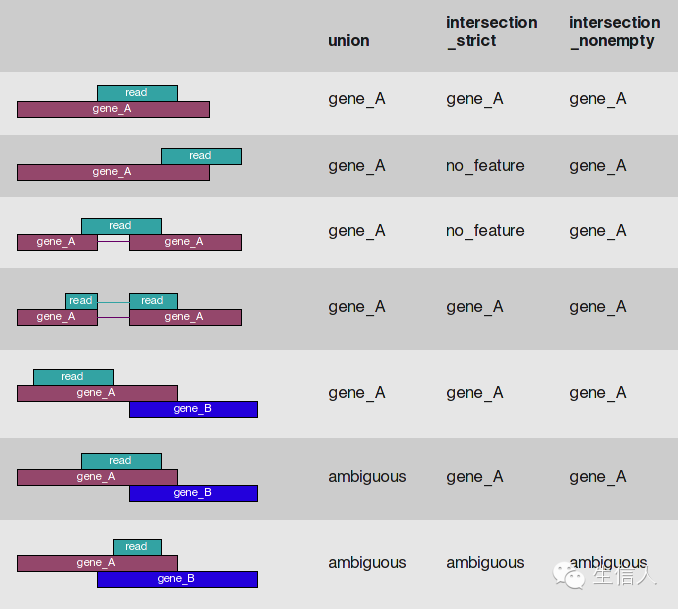Click the left read segment of the split read
The width and height of the screenshot is (678, 609).
[81, 301]
